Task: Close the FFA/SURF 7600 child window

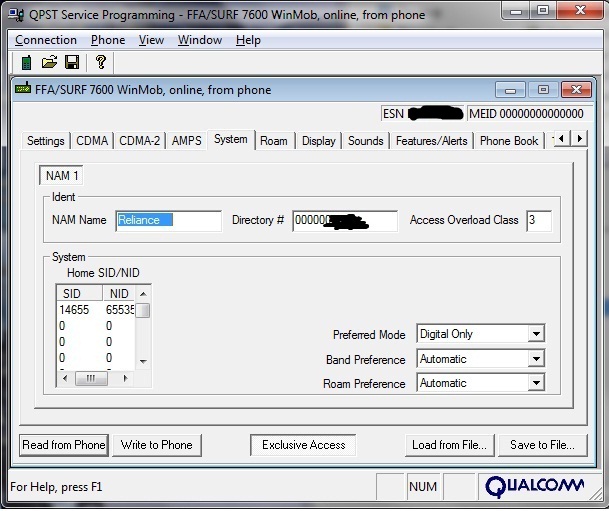Action: (x=577, y=90)
